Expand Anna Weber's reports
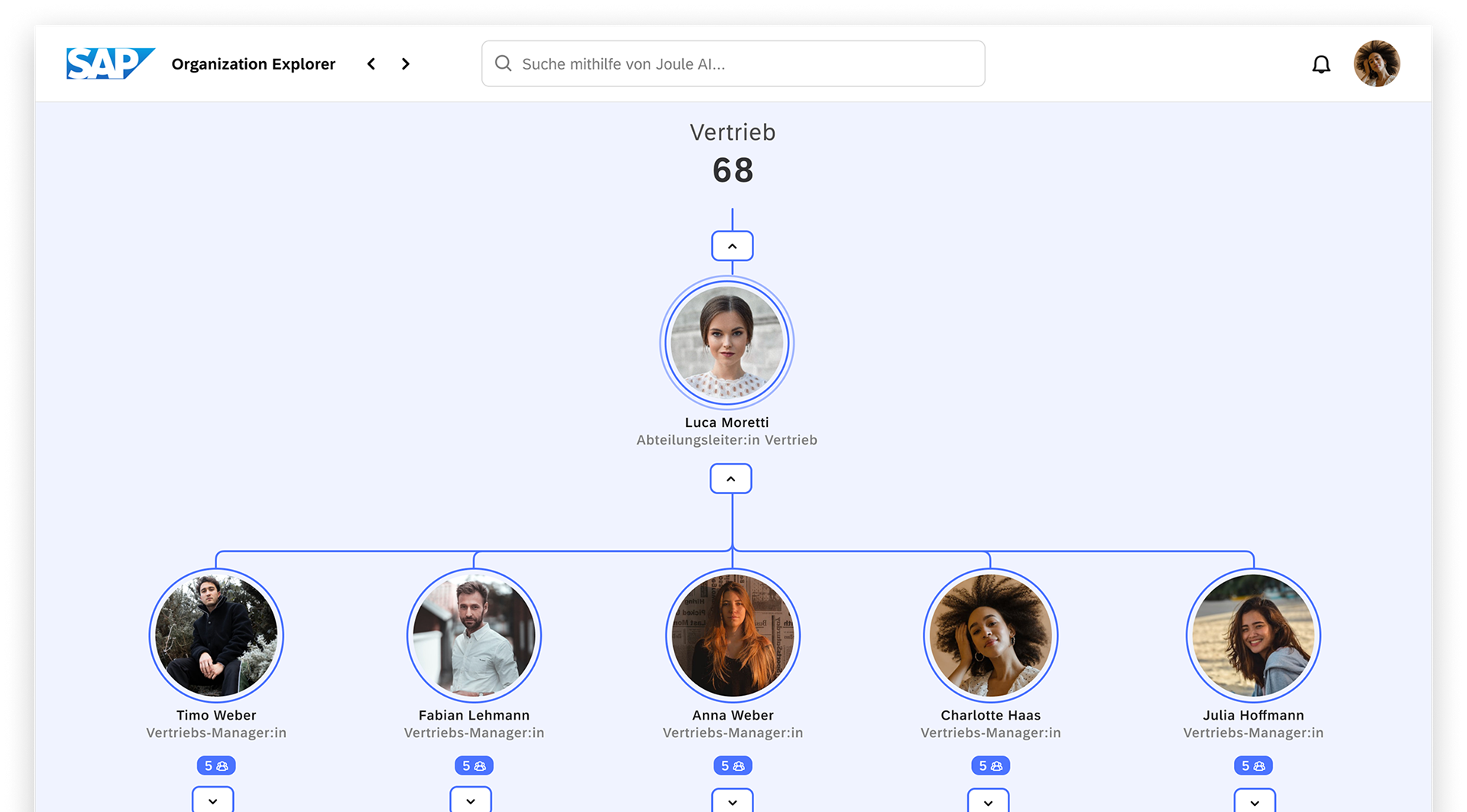1467x812 pixels. [x=732, y=801]
